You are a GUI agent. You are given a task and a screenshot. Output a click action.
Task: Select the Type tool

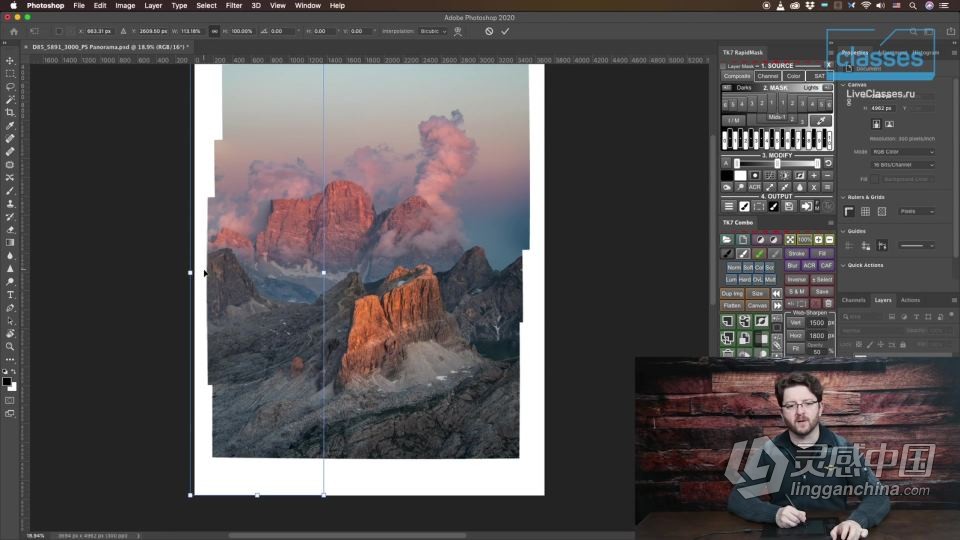click(x=10, y=295)
